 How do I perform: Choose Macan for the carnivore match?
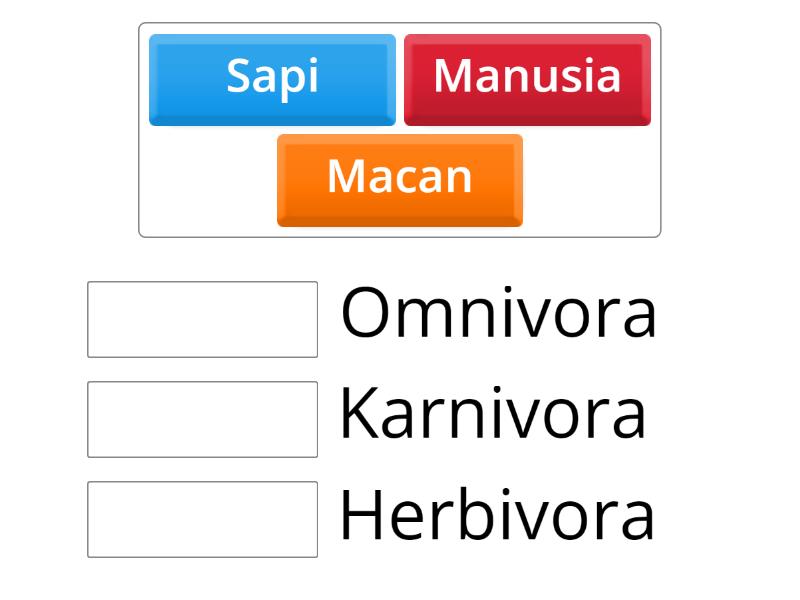pos(399,178)
